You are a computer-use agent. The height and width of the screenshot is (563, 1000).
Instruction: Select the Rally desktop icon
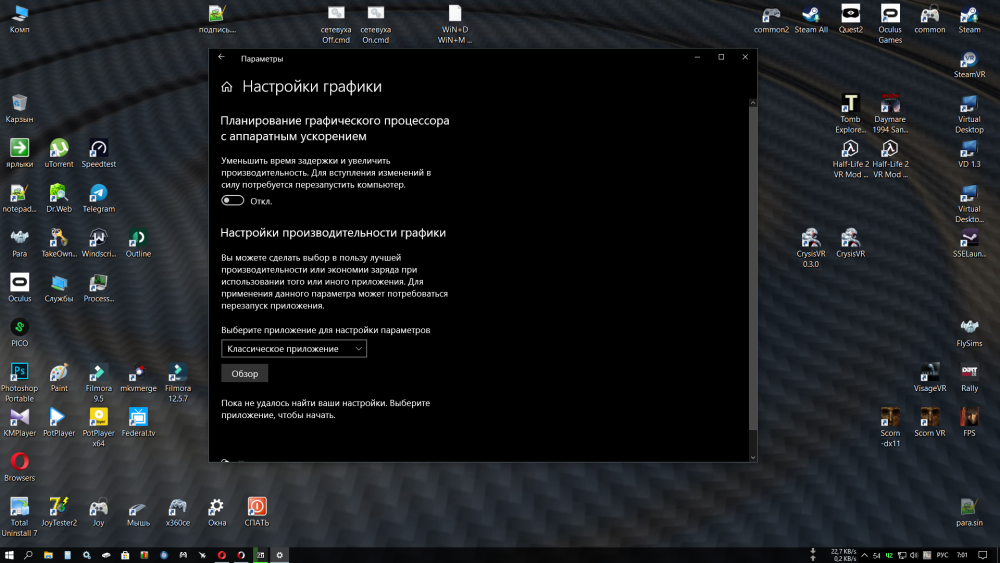(969, 377)
